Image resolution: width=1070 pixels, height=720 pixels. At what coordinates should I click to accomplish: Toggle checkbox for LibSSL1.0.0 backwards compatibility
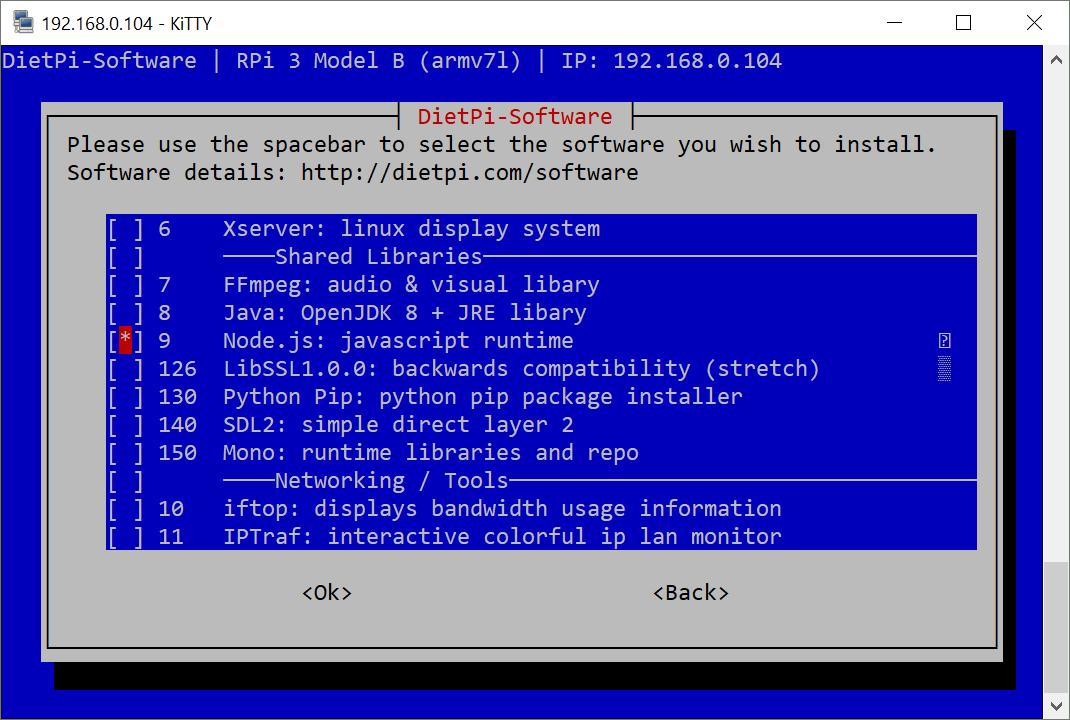click(x=126, y=369)
